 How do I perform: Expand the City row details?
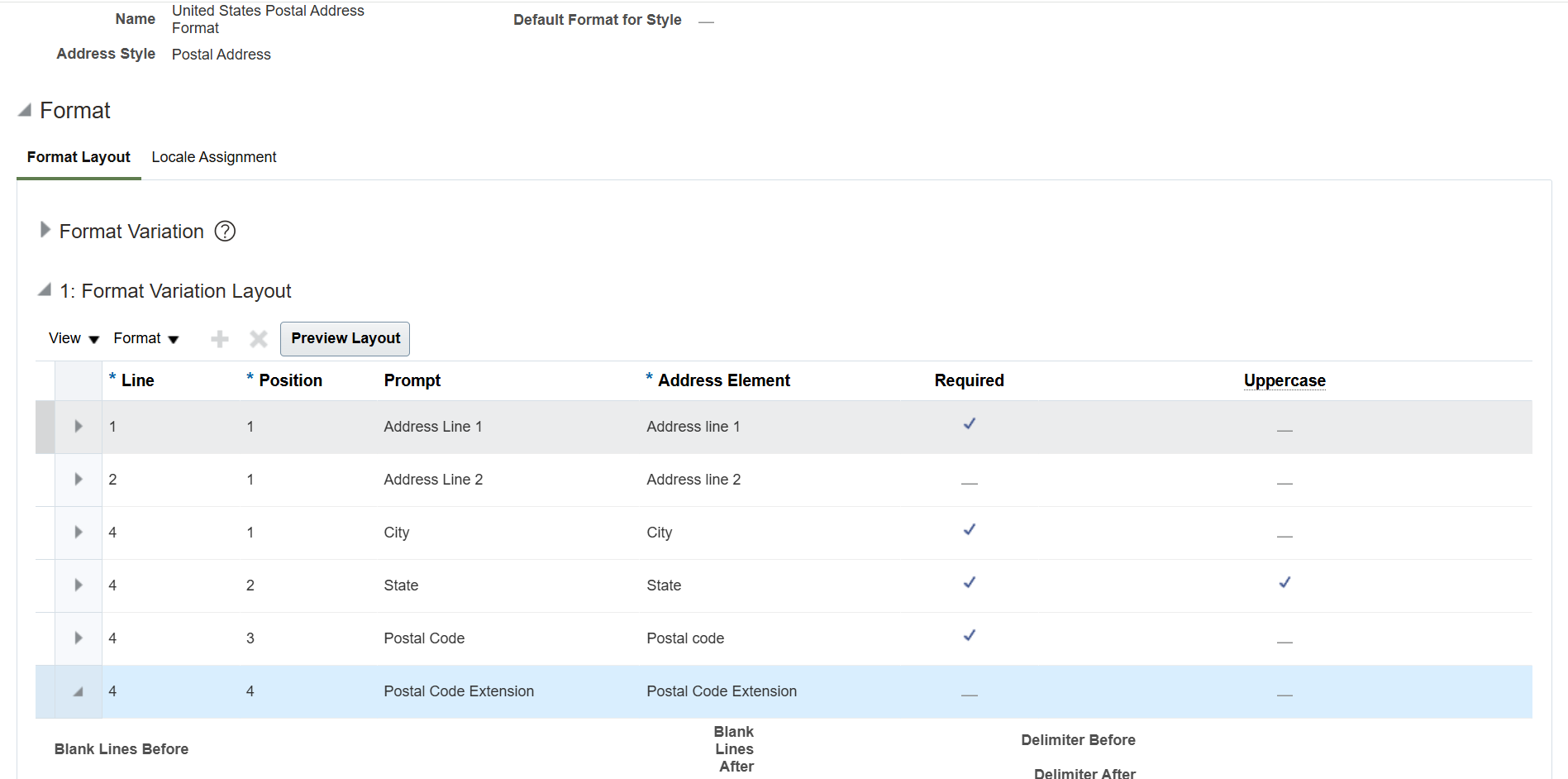tap(78, 533)
